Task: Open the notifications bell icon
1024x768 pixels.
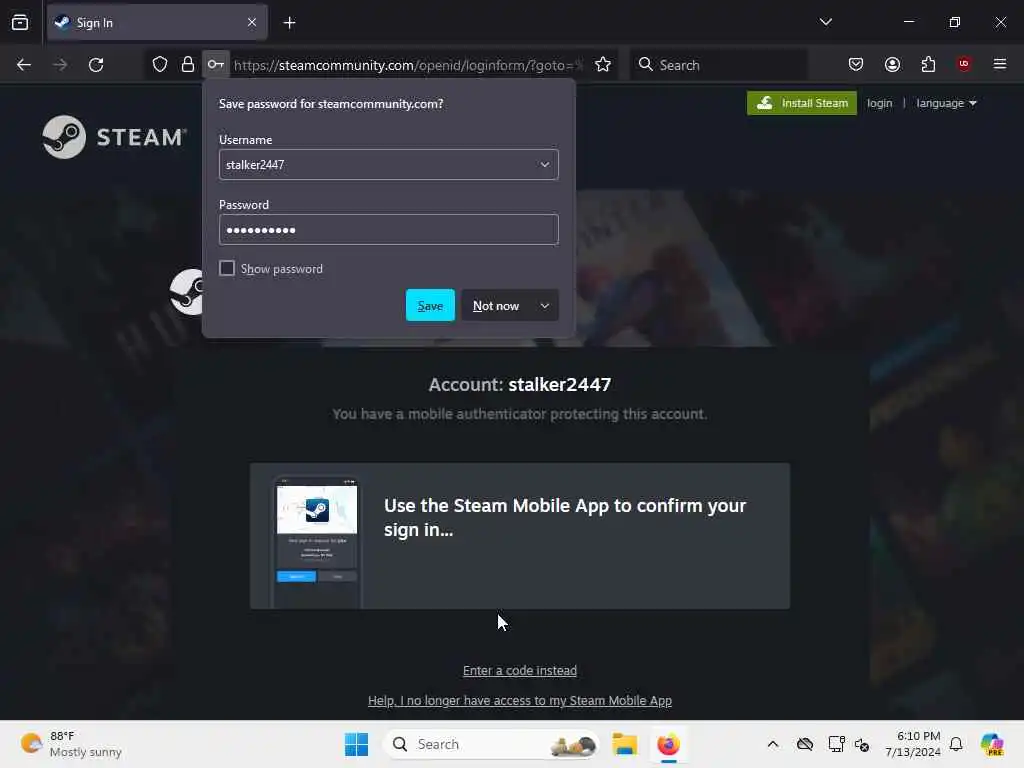Action: tap(956, 744)
